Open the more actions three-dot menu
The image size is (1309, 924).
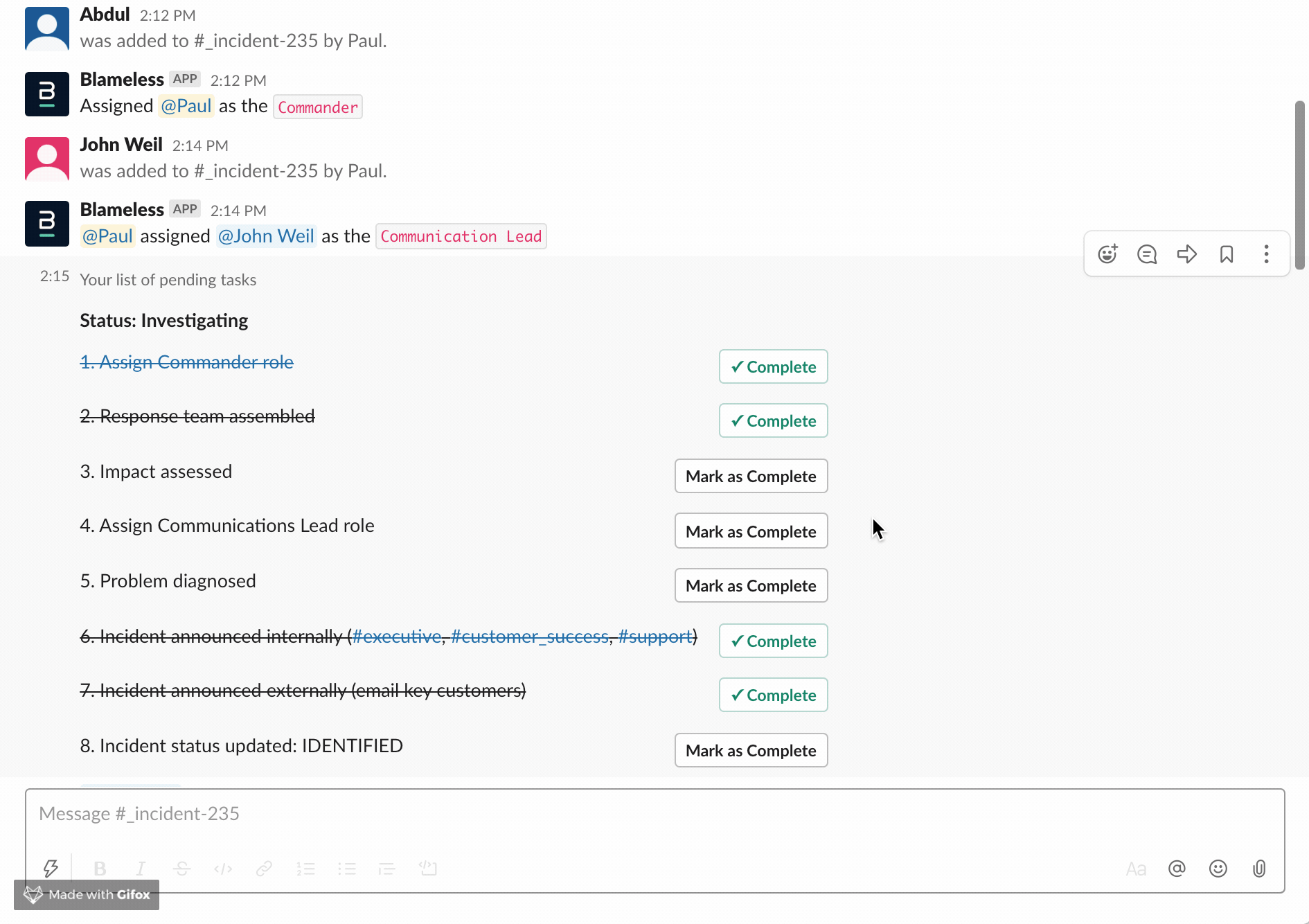coord(1266,254)
